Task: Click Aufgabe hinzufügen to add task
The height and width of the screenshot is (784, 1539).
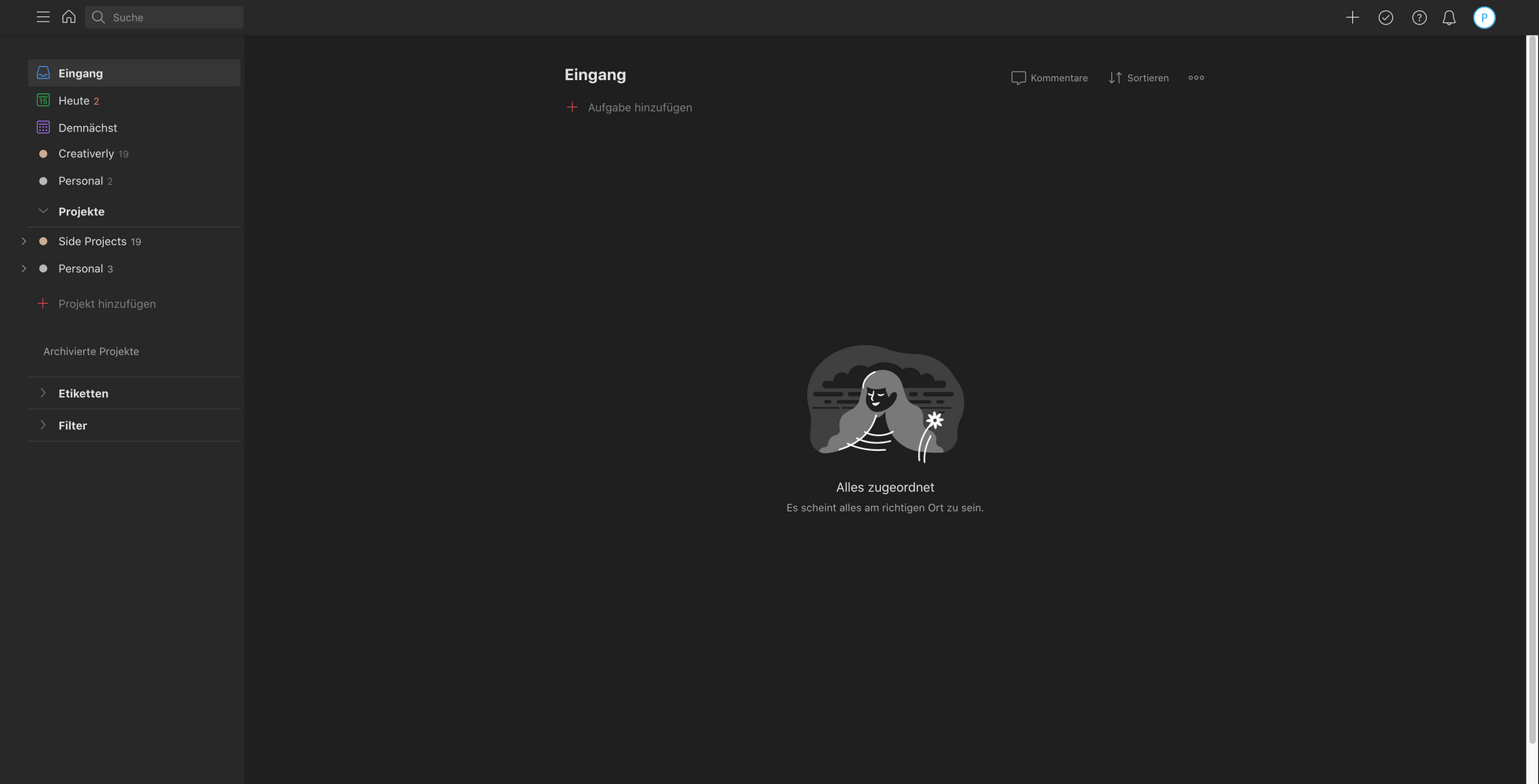Action: pyautogui.click(x=639, y=108)
